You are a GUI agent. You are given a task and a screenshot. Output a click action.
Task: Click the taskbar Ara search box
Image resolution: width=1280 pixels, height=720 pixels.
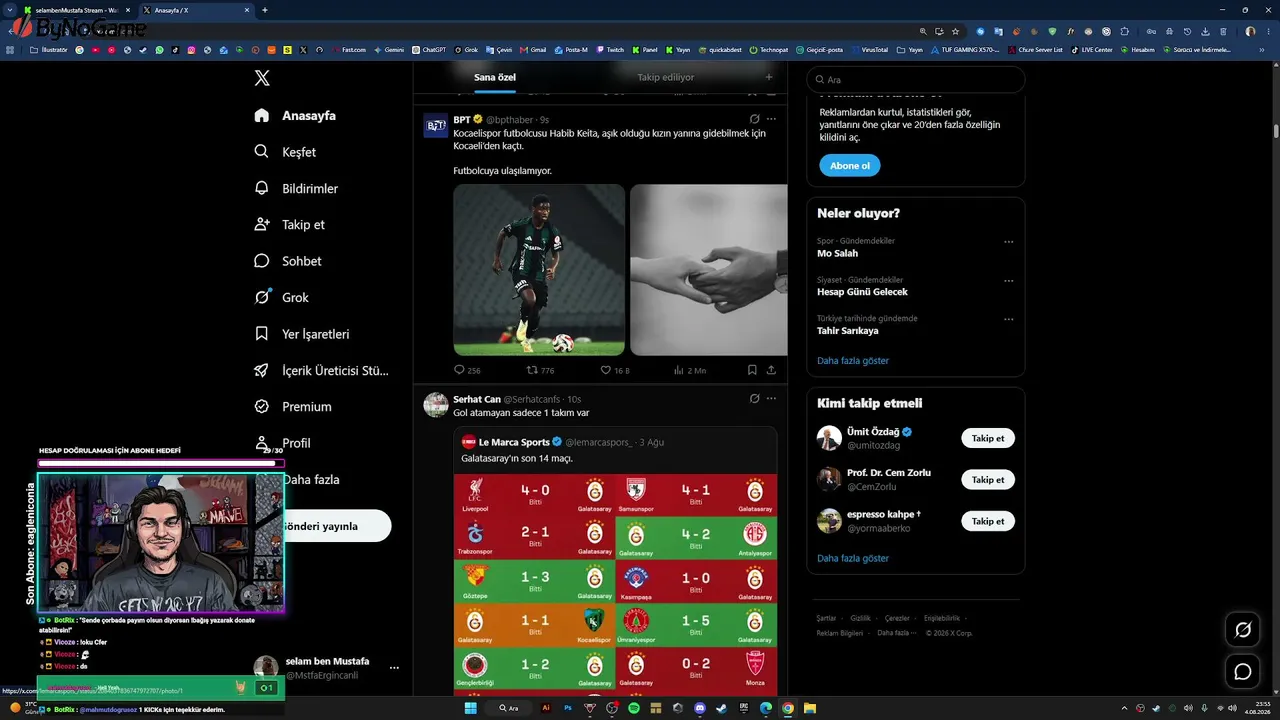click(x=510, y=708)
